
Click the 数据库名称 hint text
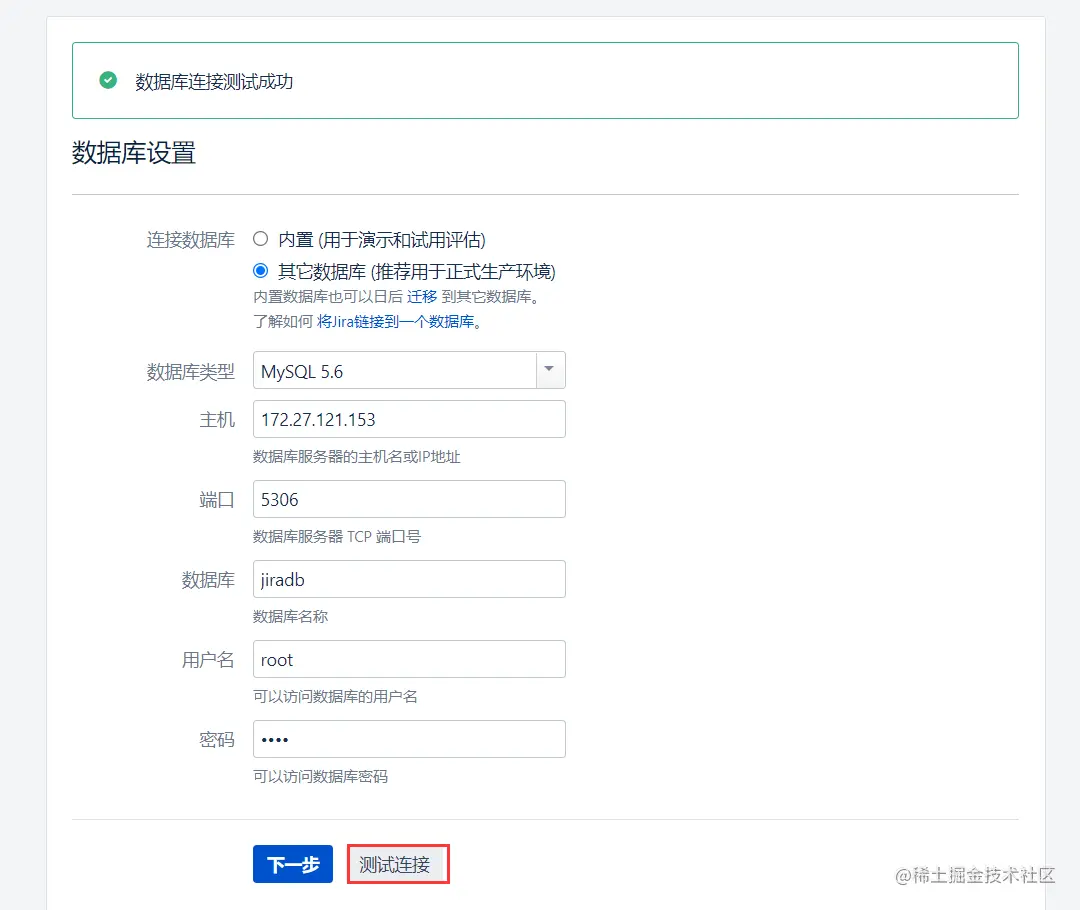(x=291, y=617)
